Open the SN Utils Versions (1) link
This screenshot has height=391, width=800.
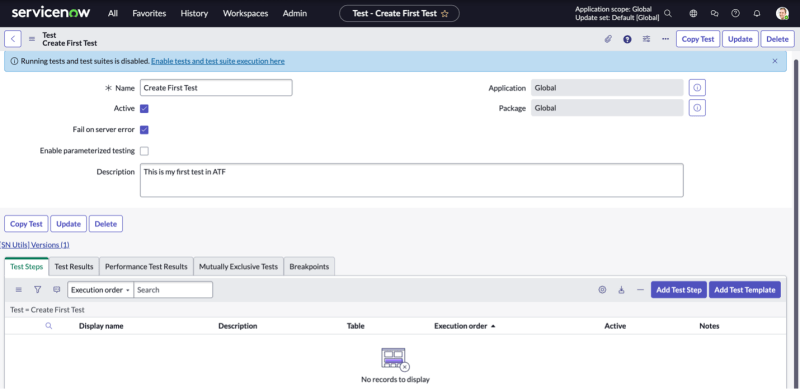[35, 245]
